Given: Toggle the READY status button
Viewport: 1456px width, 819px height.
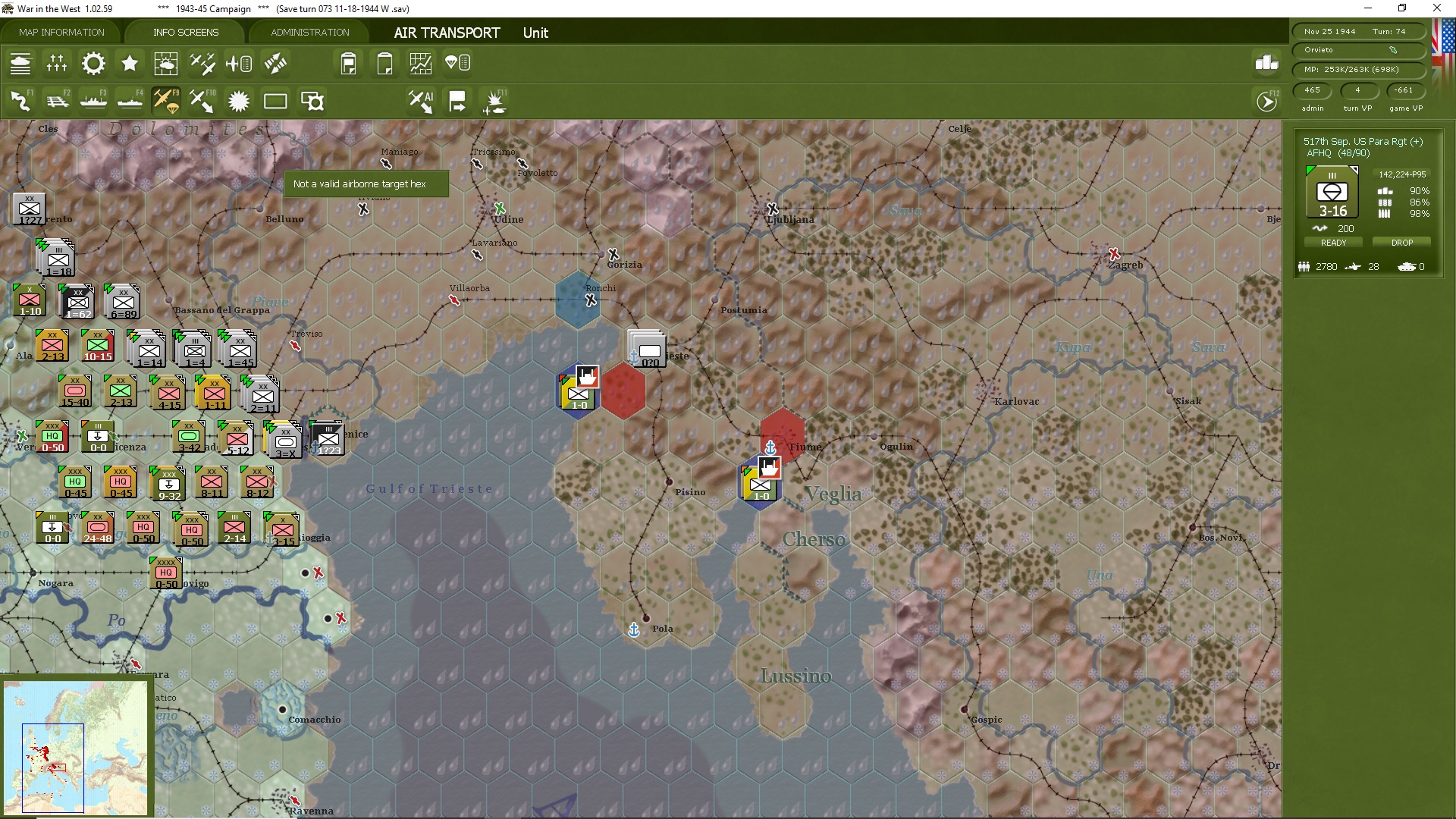Looking at the screenshot, I should click(1333, 243).
